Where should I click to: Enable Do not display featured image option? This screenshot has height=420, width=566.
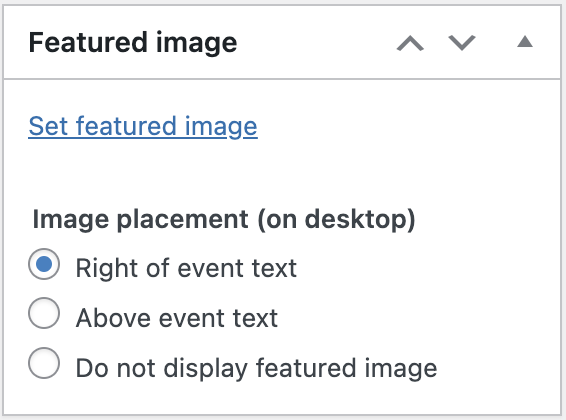click(x=44, y=363)
